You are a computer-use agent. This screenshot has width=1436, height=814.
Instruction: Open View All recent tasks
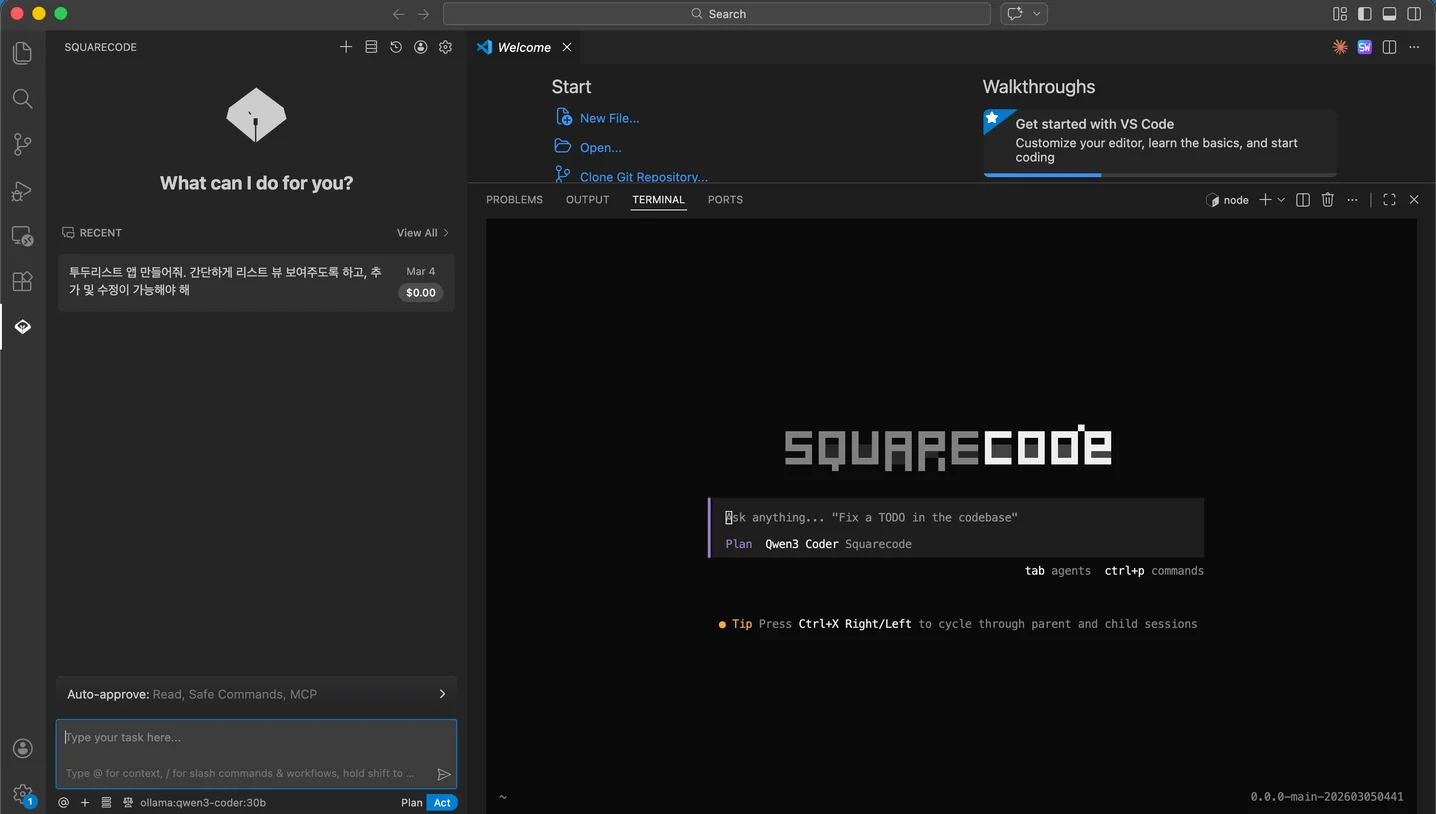point(423,233)
